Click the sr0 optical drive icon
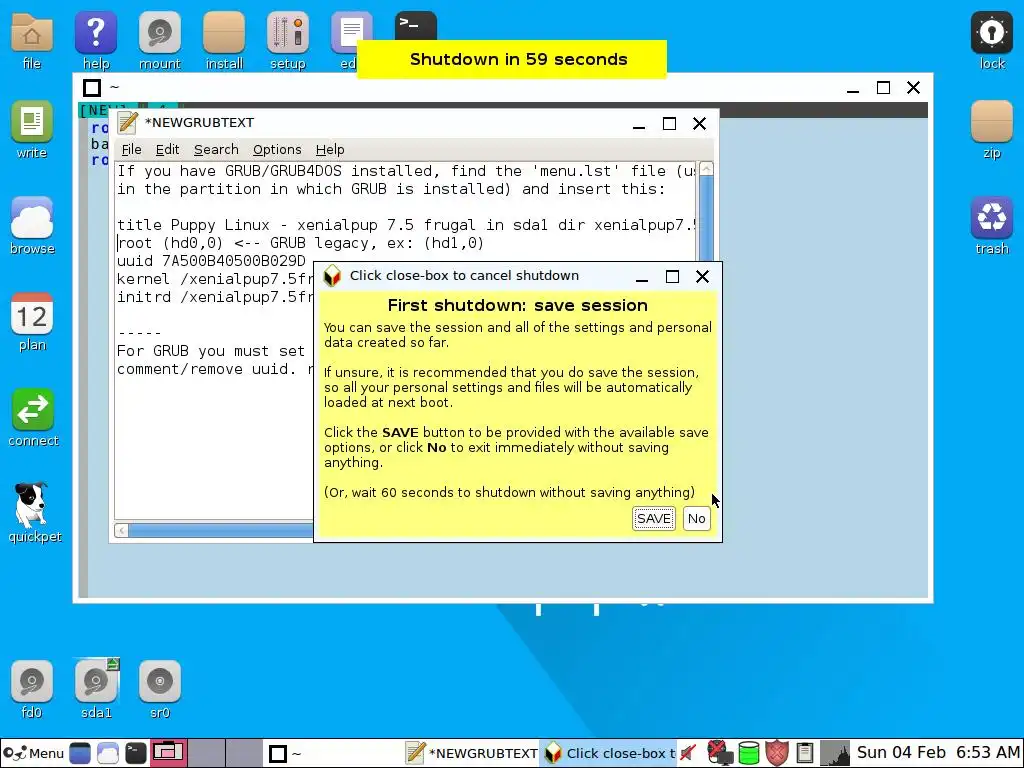 (x=159, y=690)
